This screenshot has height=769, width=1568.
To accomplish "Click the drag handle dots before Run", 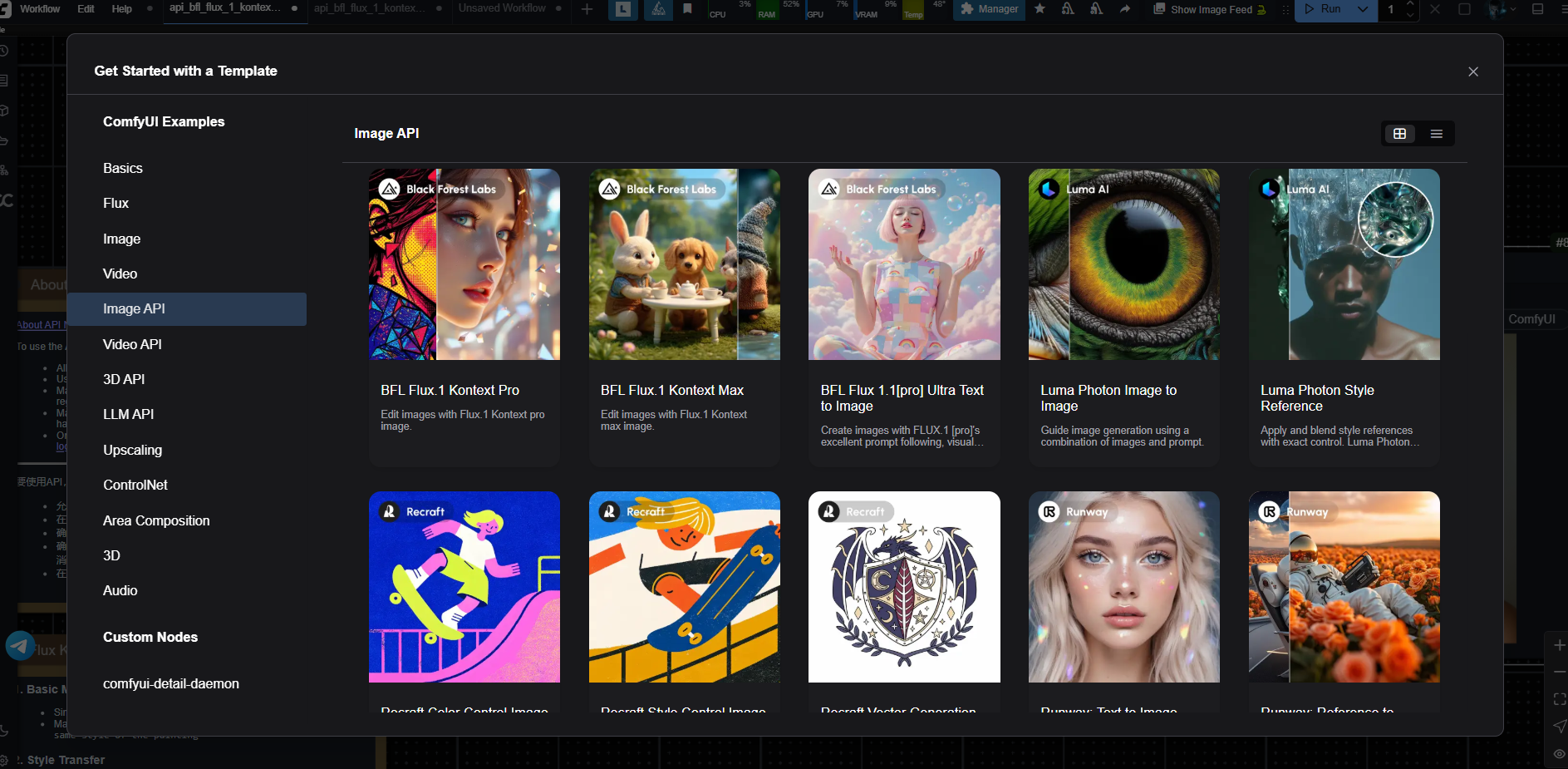I will click(x=1285, y=9).
